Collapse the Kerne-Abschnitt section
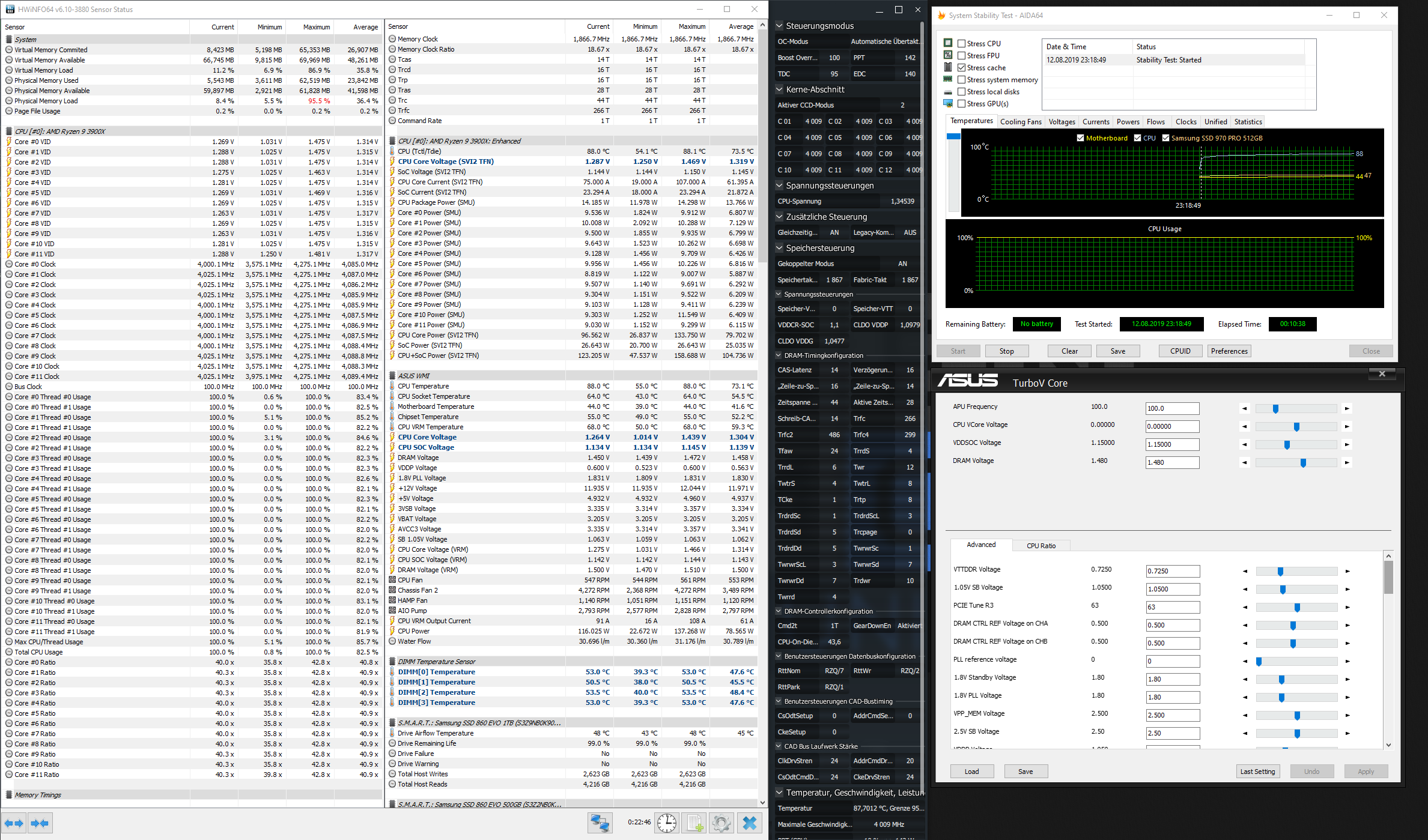 click(779, 89)
